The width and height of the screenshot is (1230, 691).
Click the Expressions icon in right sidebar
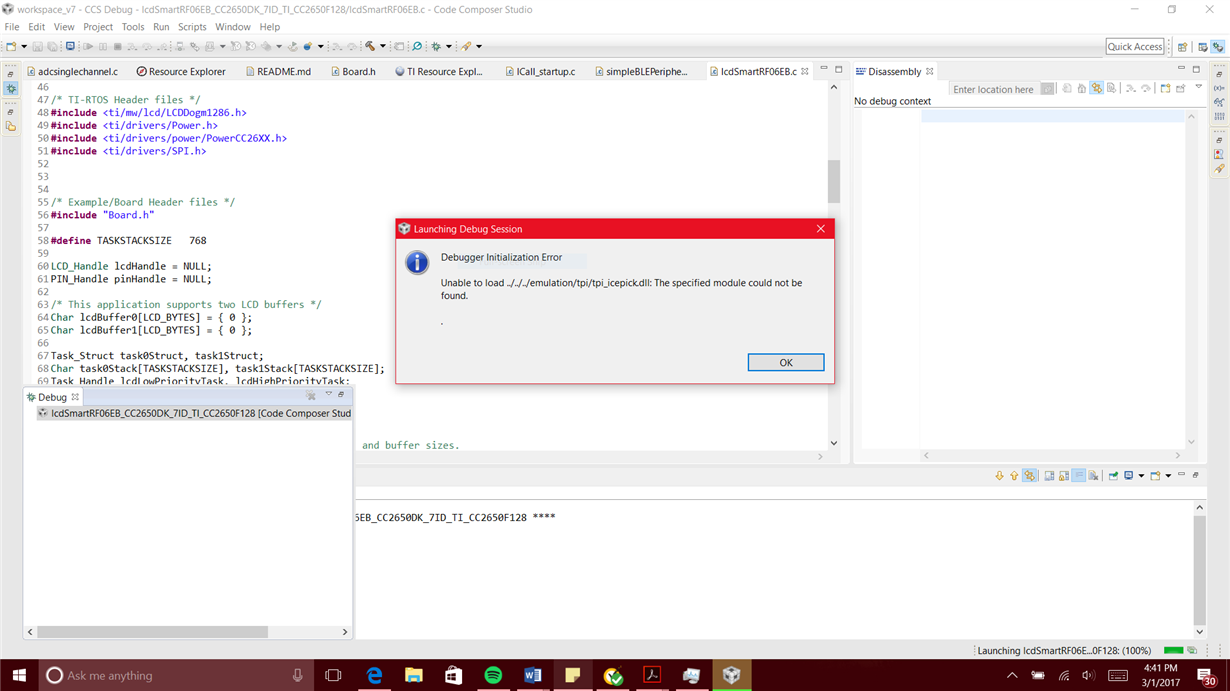pyautogui.click(x=1219, y=101)
